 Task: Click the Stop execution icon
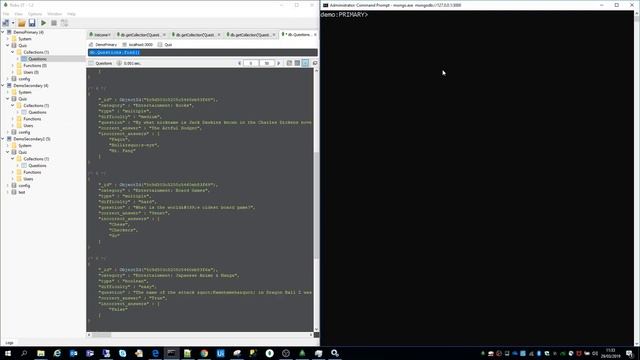tap(54, 23)
